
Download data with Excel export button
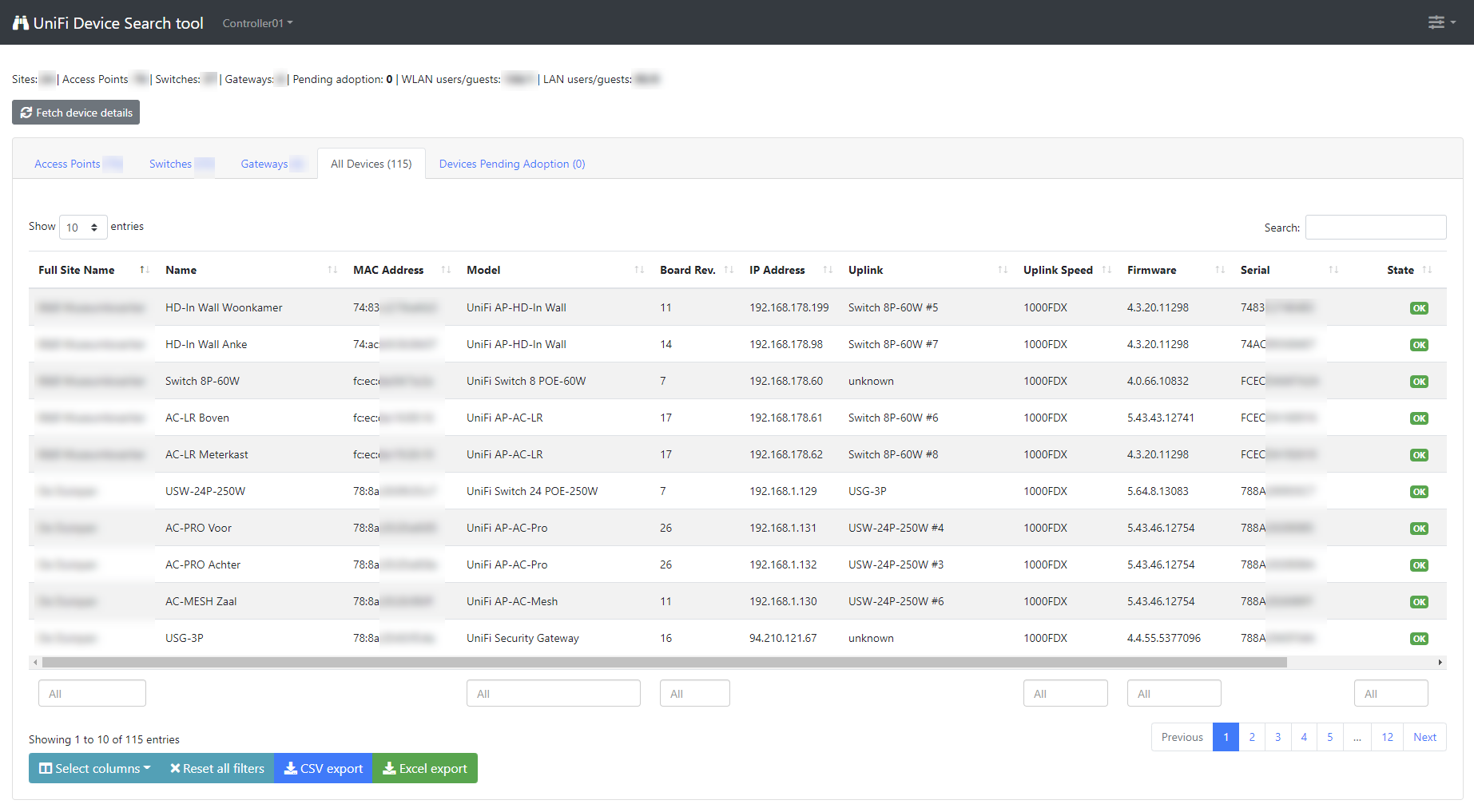(424, 768)
